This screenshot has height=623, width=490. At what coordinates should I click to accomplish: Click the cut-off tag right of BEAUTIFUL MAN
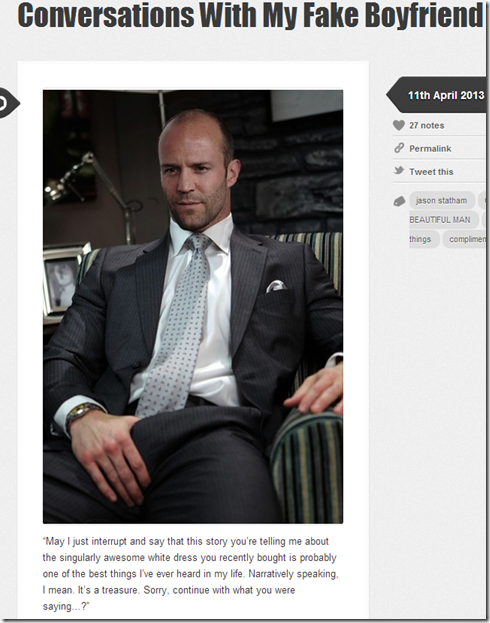coord(484,220)
